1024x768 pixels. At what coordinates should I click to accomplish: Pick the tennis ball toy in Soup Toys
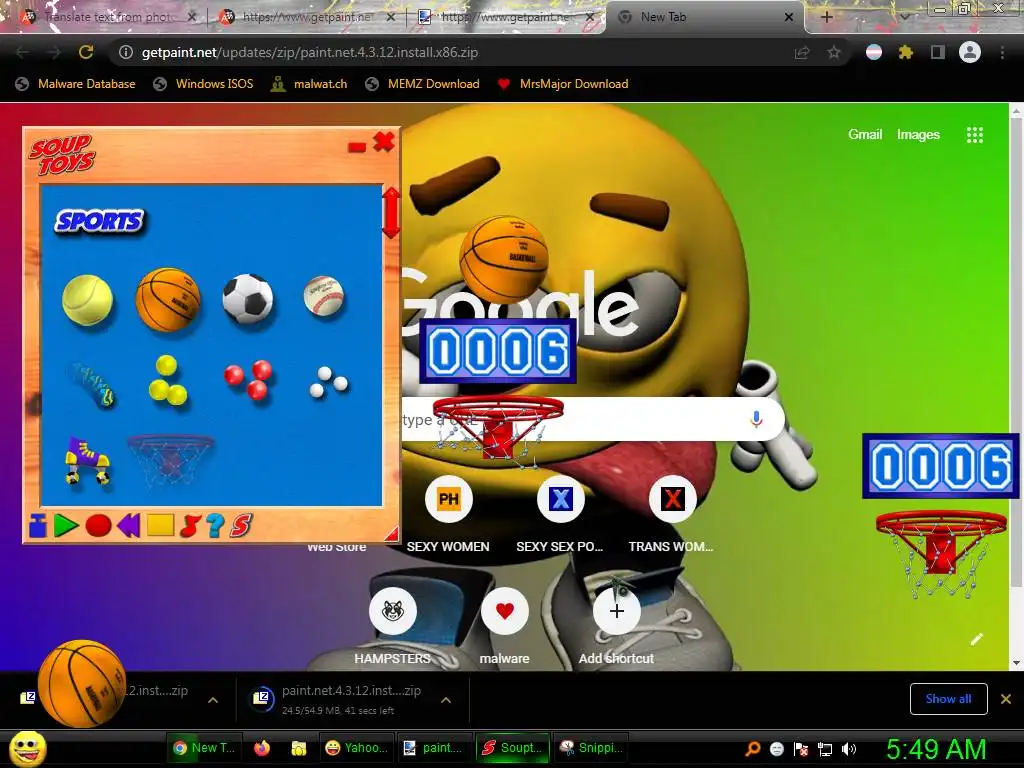click(88, 300)
